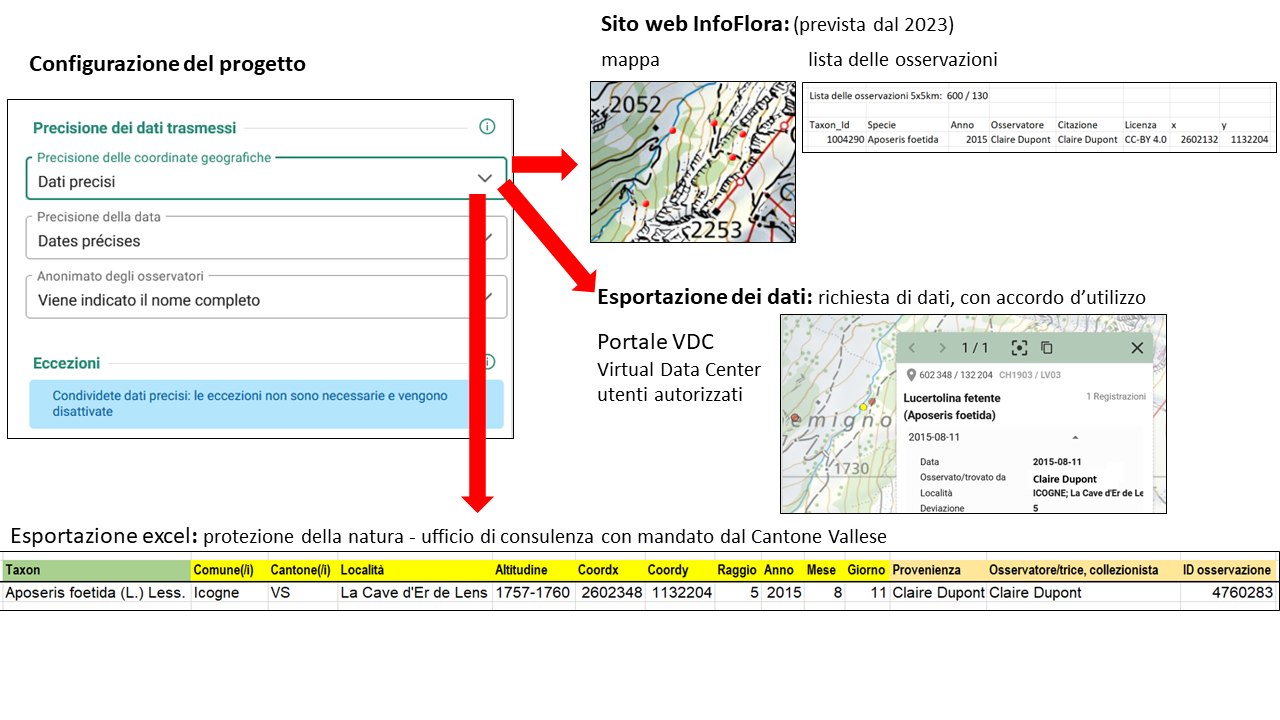1280x720 pixels.
Task: Click 'La Cave d'Er de Lens' cell
Action: (414, 592)
